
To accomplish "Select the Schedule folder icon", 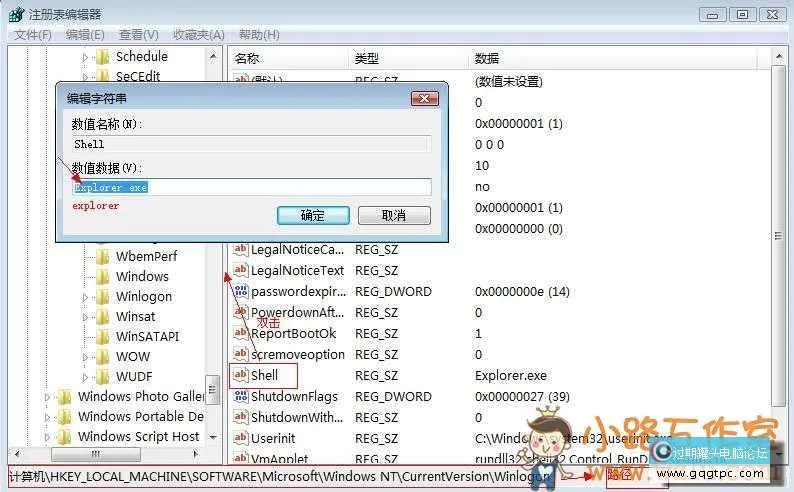I will [103, 57].
